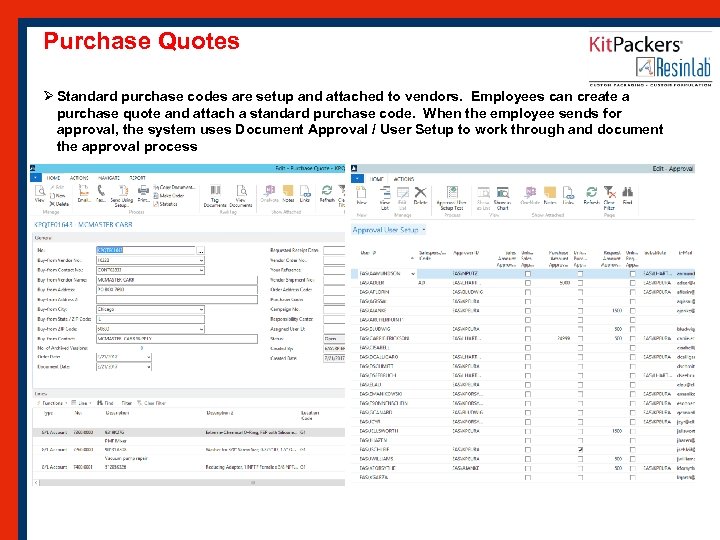
Task: Open Buy-from Vendor No. dropdown
Action: pos(201,260)
